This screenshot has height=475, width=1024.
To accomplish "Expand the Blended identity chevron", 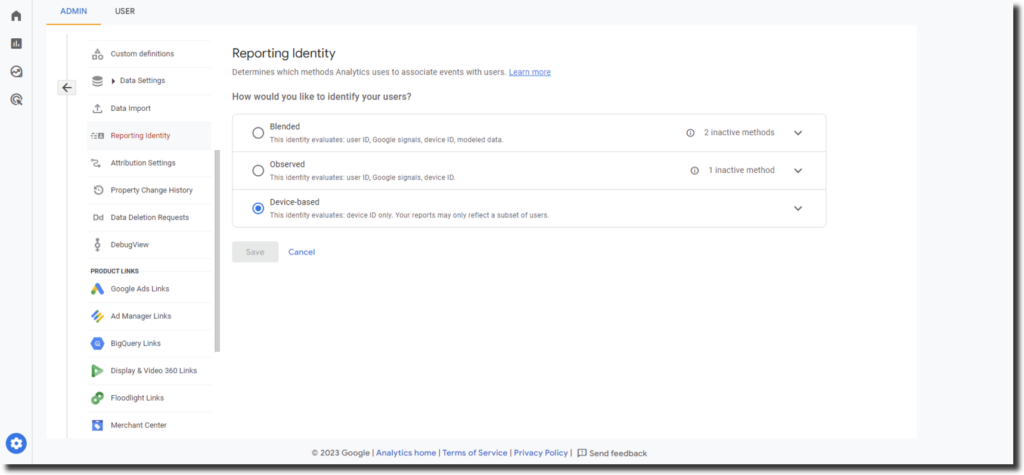I will click(797, 132).
